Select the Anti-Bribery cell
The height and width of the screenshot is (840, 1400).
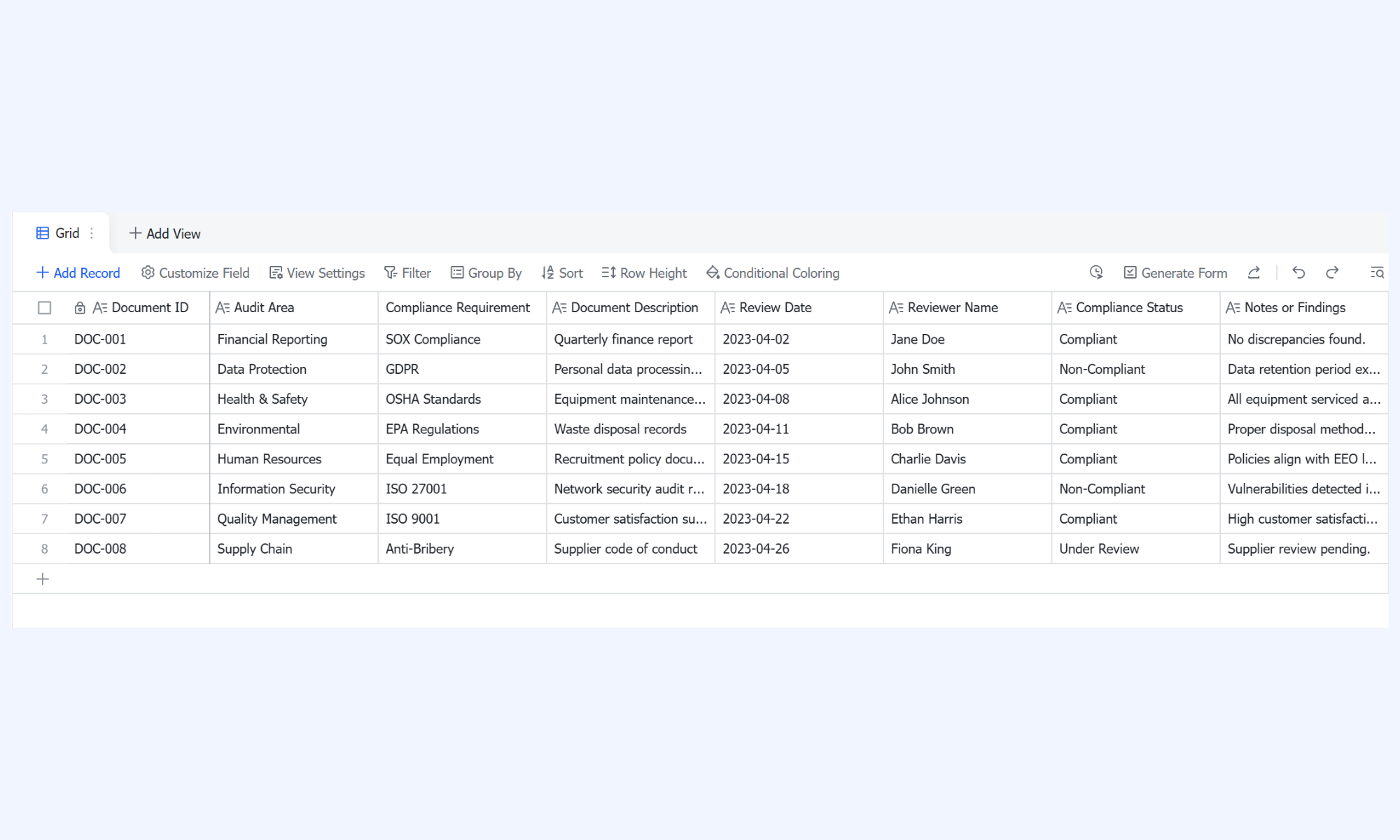click(462, 549)
